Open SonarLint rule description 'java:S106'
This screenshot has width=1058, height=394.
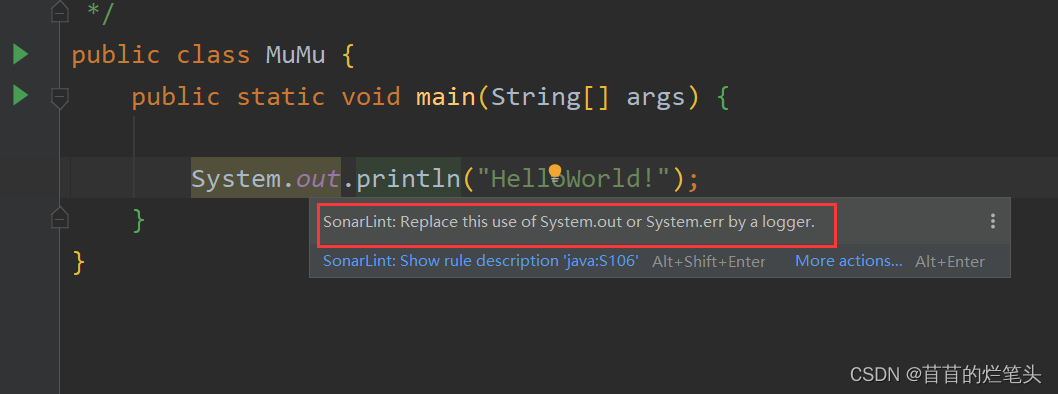(x=480, y=261)
